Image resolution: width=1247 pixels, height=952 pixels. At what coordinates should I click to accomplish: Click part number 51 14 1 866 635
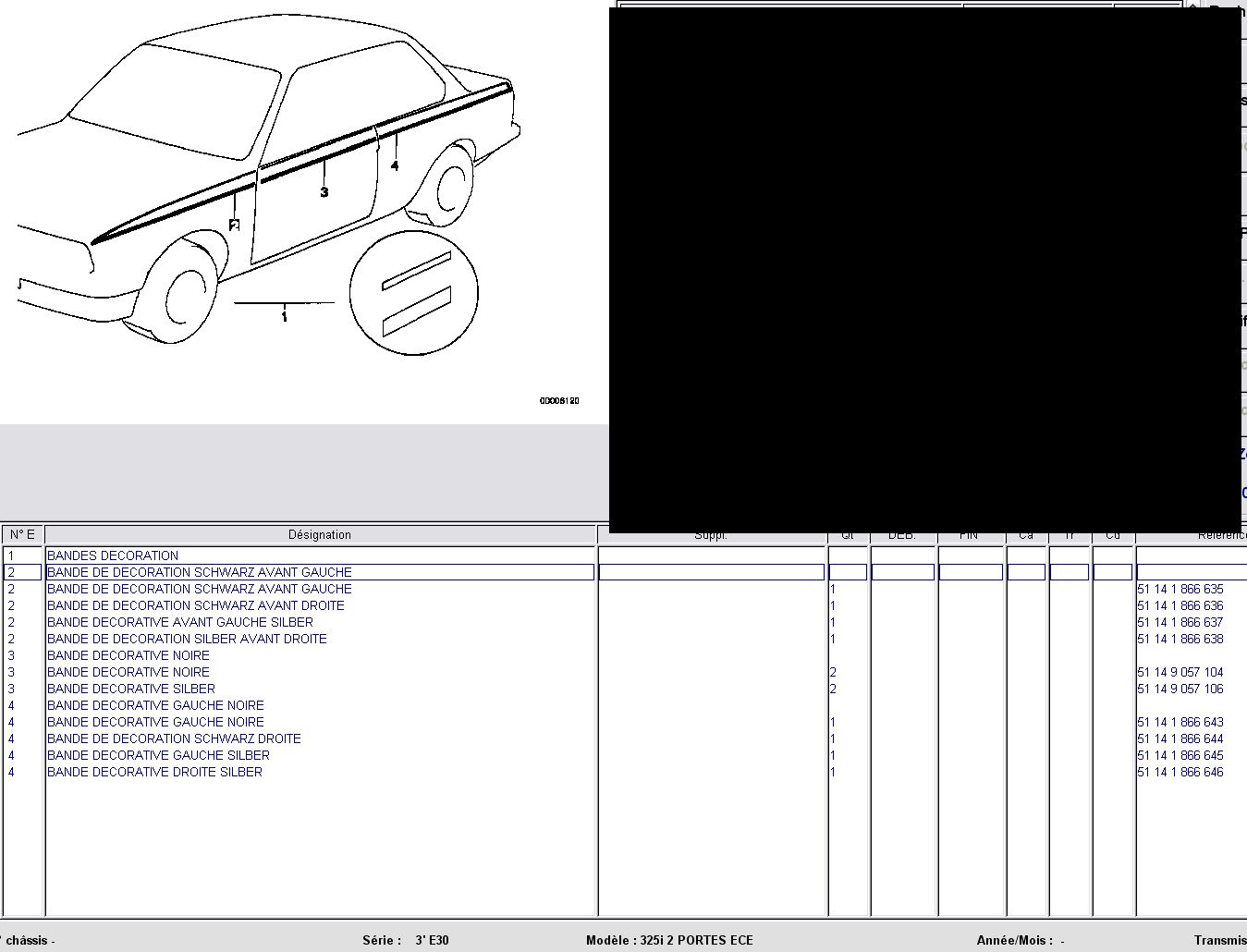tap(1180, 589)
